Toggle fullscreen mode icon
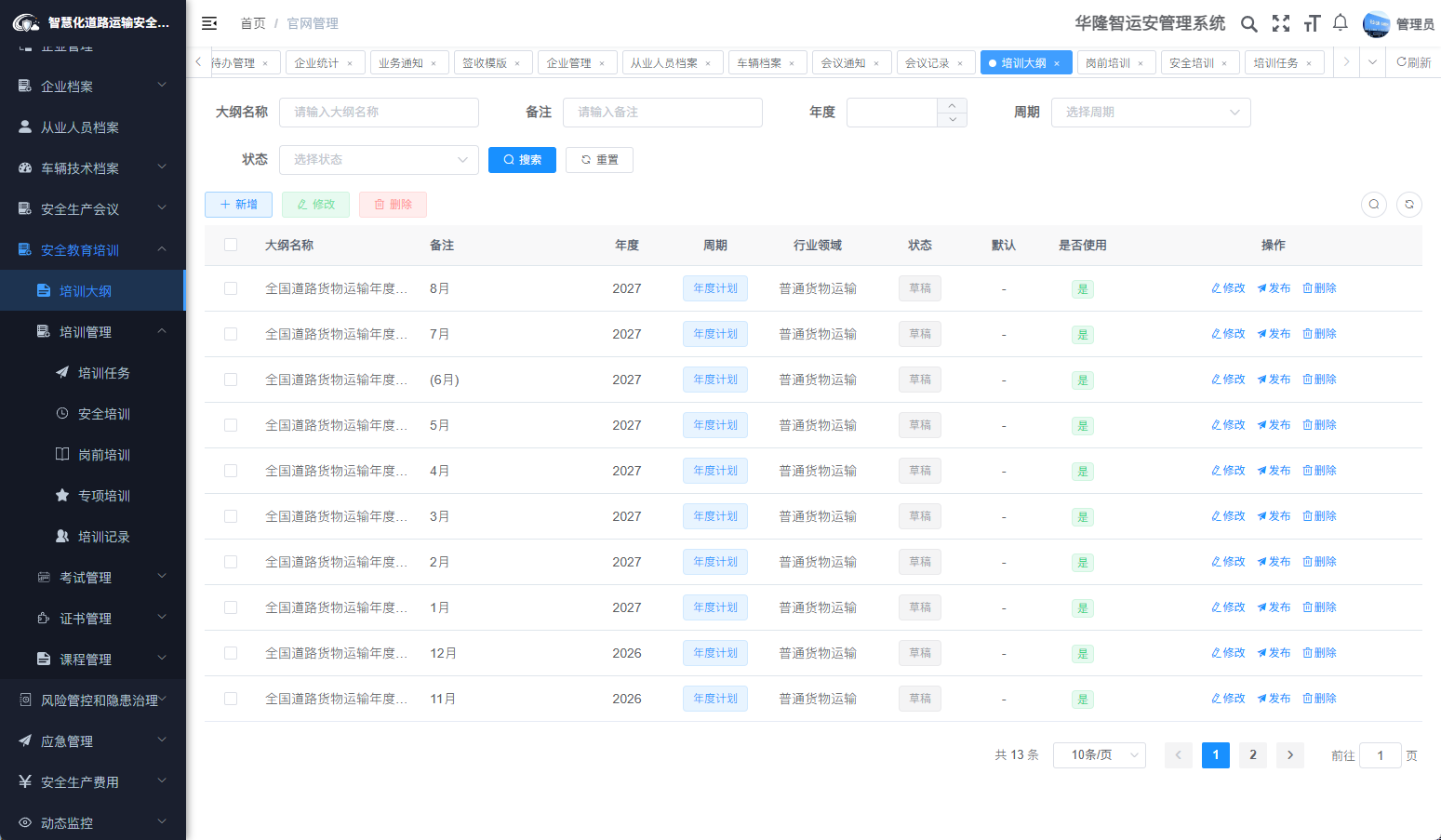The image size is (1441, 840). pos(1281,24)
